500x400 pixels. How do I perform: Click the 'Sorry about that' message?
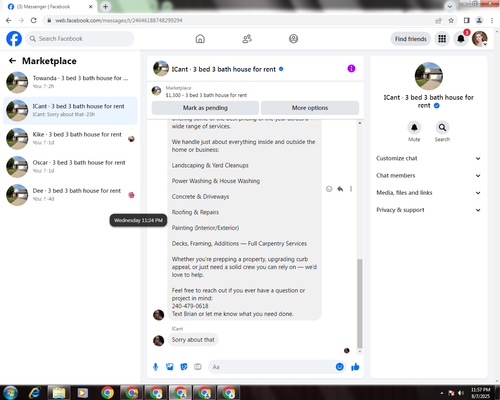coord(193,340)
